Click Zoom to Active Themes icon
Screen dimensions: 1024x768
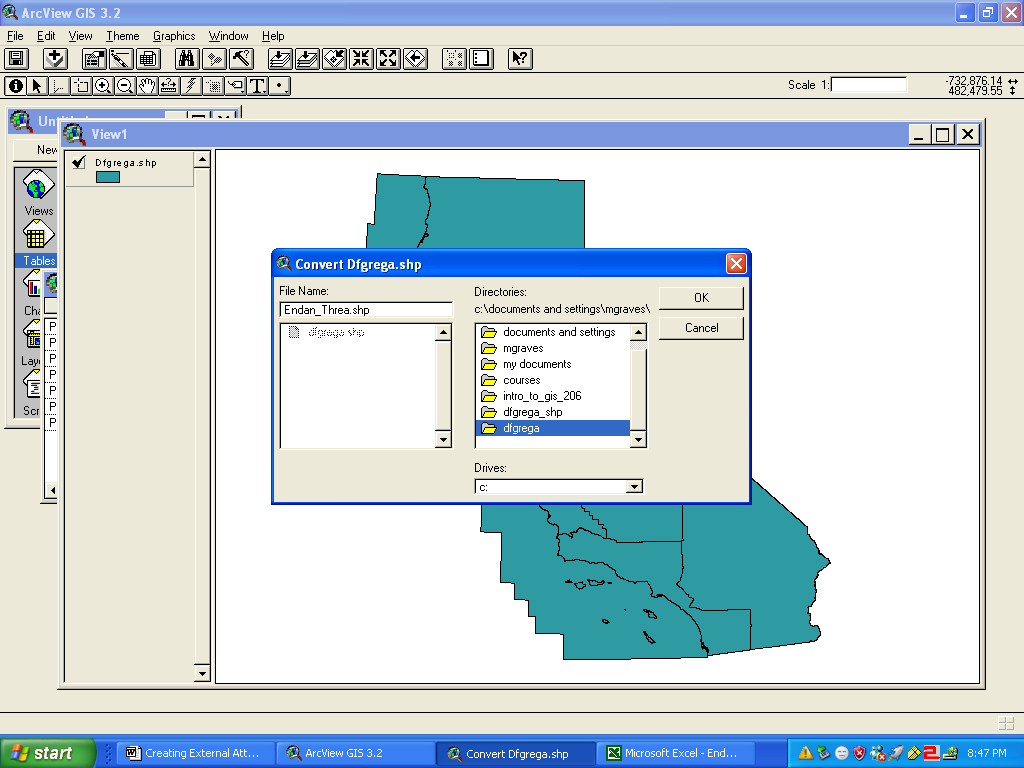coord(307,59)
